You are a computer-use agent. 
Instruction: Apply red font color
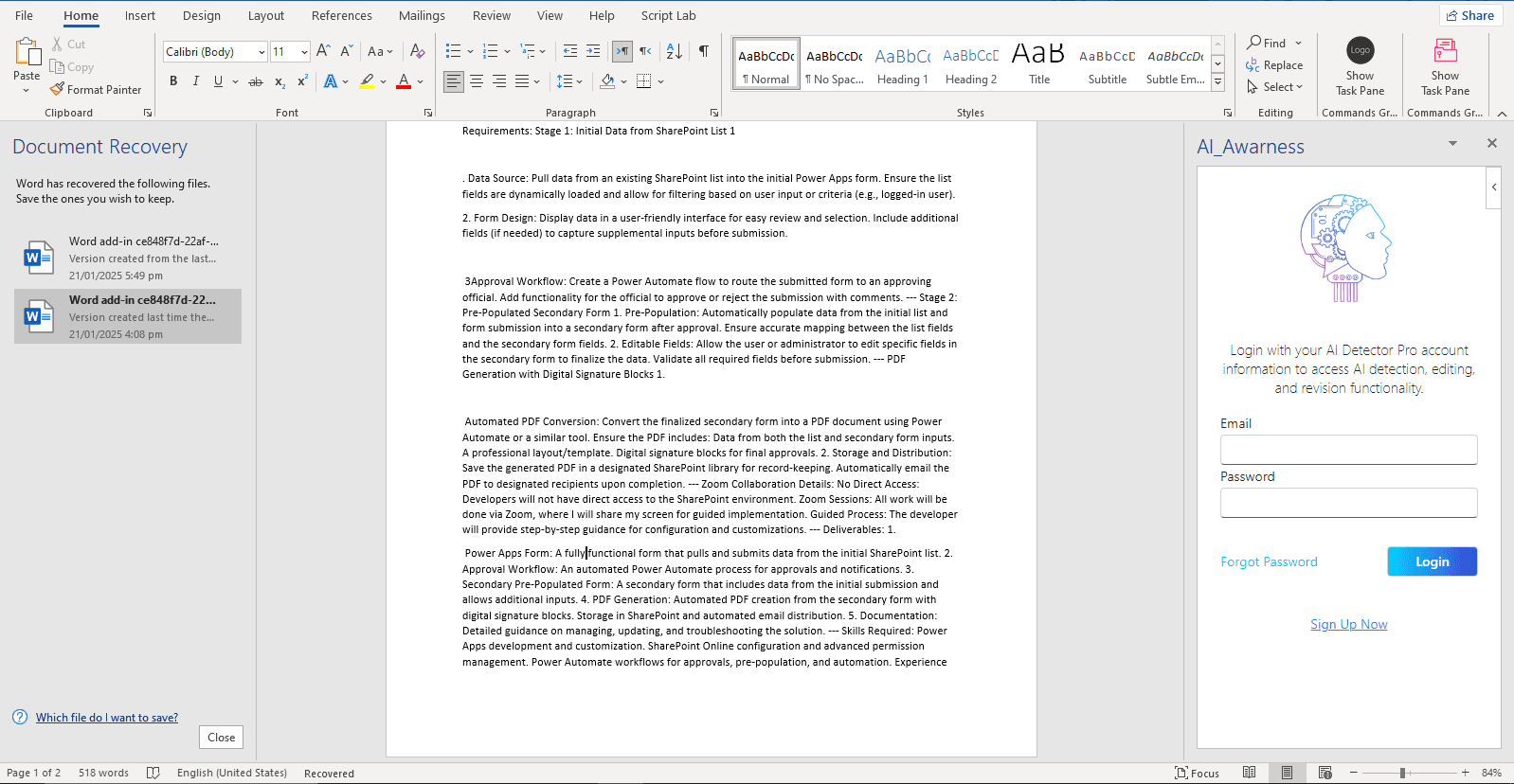point(404,82)
